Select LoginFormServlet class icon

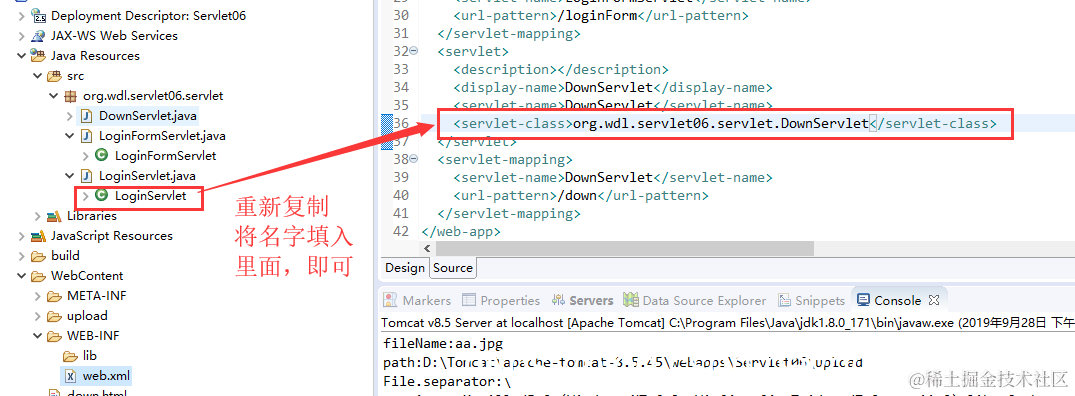point(102,156)
